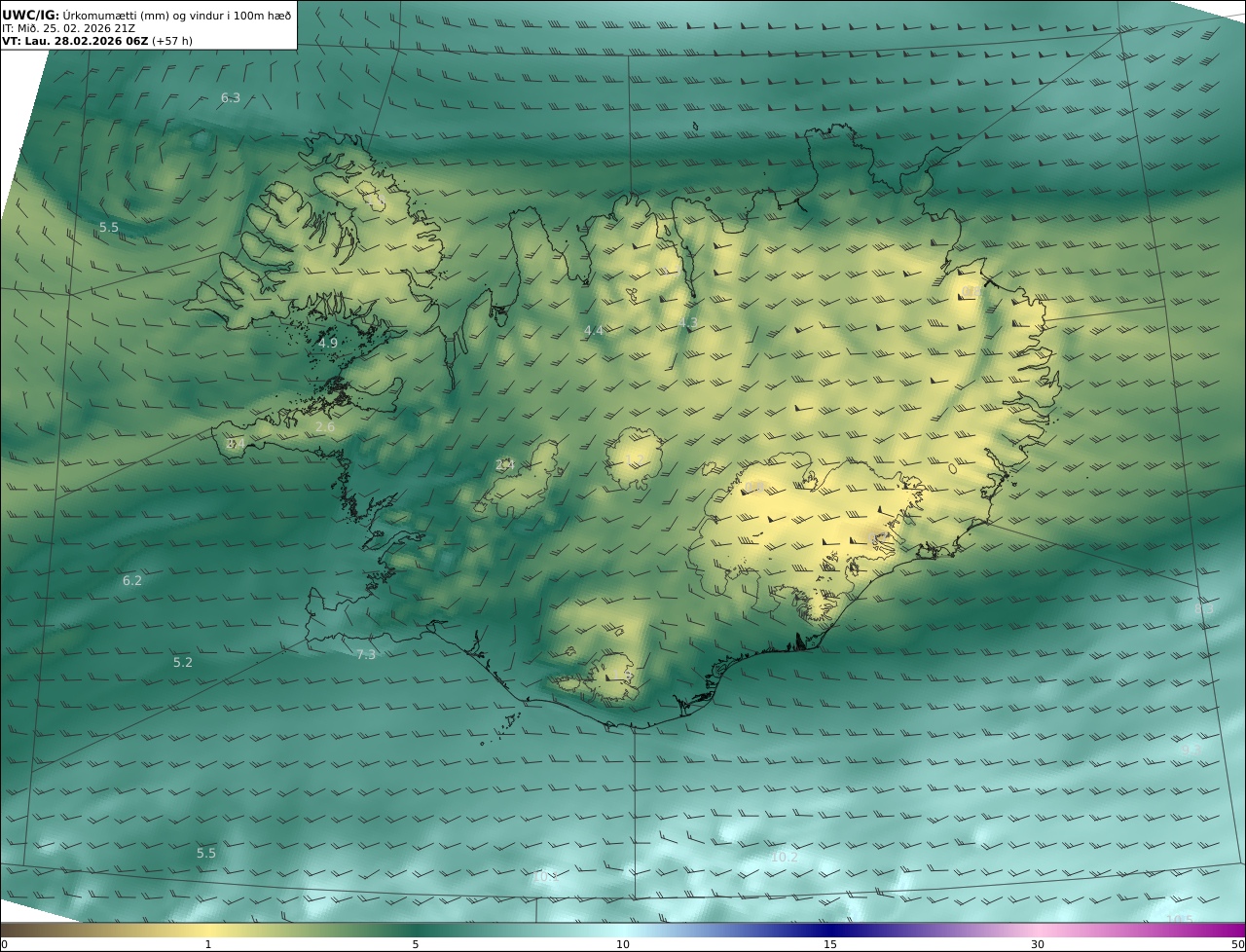Click the 2.6 value label on Snæfellsnes peninsula
The height and width of the screenshot is (952, 1246).
(x=325, y=426)
